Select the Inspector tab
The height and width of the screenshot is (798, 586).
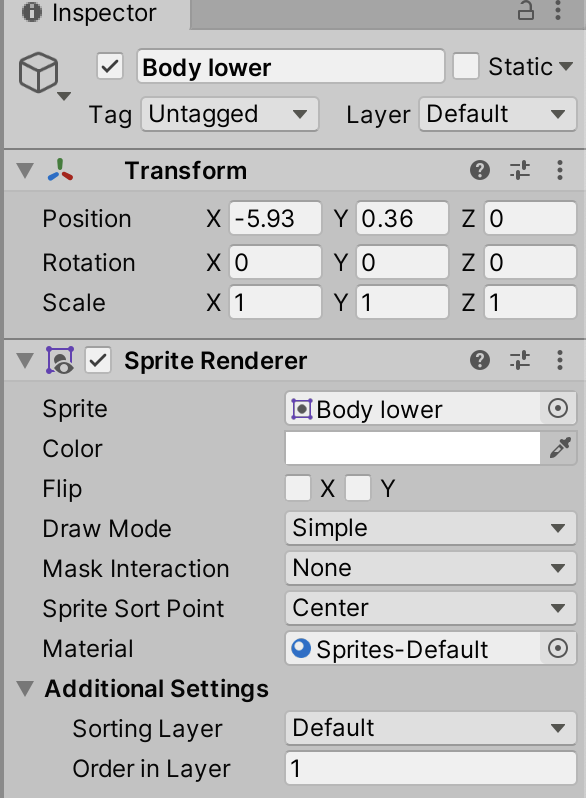[97, 13]
